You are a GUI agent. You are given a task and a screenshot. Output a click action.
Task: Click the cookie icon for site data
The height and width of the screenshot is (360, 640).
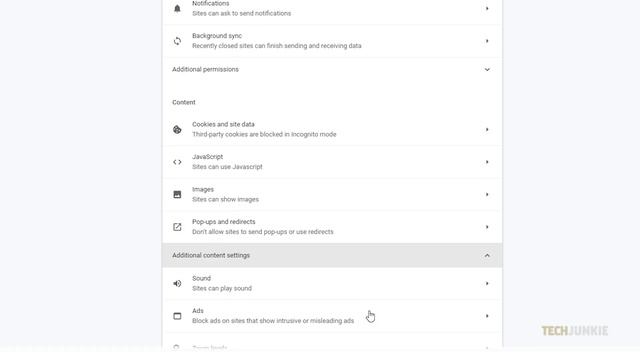(x=177, y=129)
